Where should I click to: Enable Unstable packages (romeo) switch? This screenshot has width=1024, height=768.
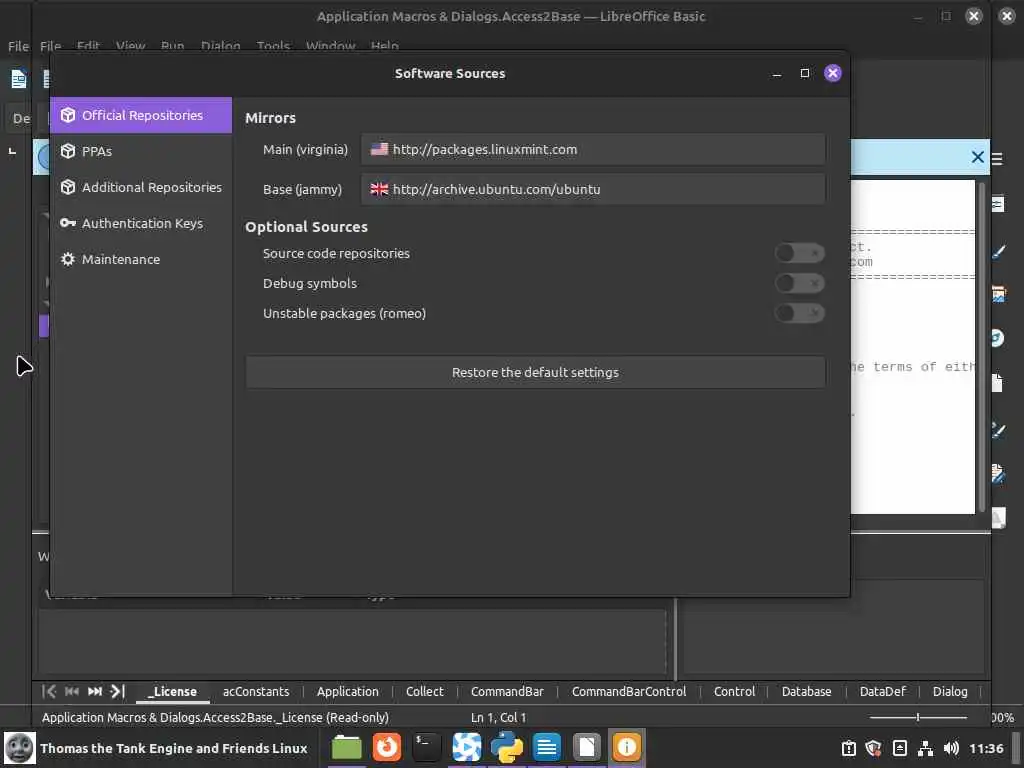799,313
